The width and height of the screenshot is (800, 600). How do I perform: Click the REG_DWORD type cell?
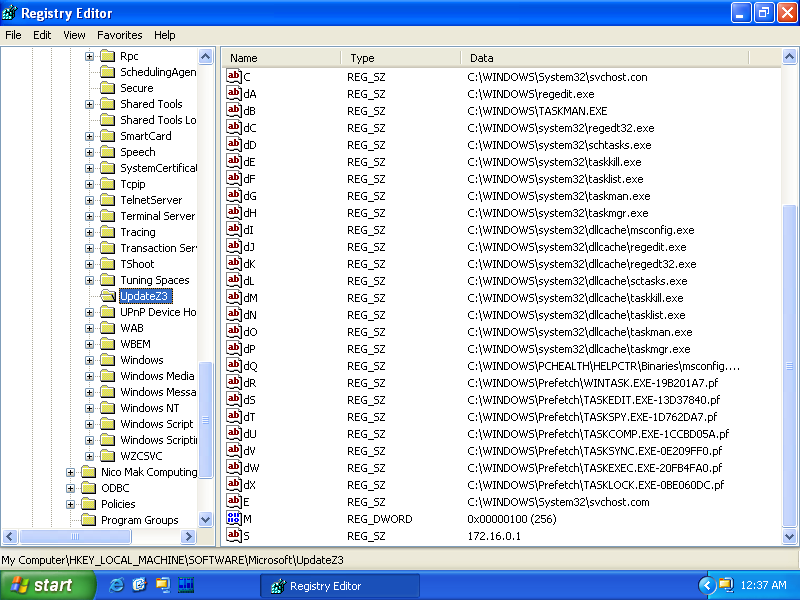point(380,519)
